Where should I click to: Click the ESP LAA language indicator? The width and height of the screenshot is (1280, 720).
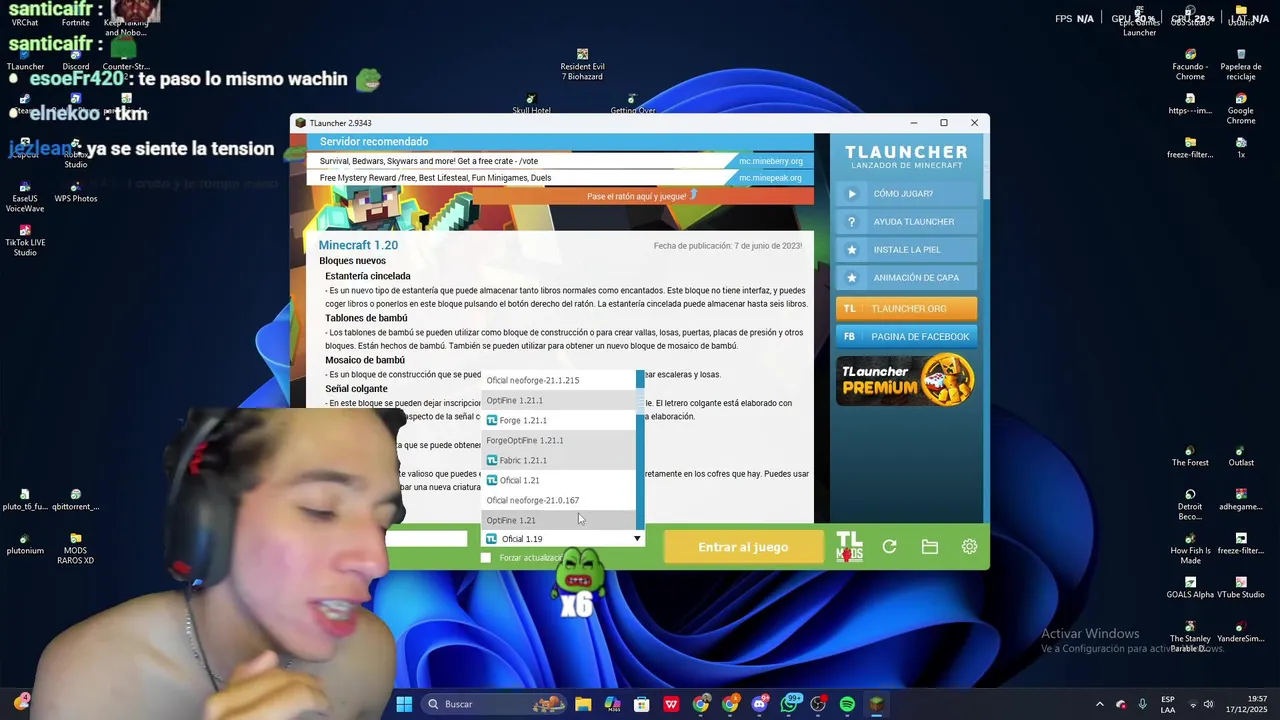tap(1168, 704)
